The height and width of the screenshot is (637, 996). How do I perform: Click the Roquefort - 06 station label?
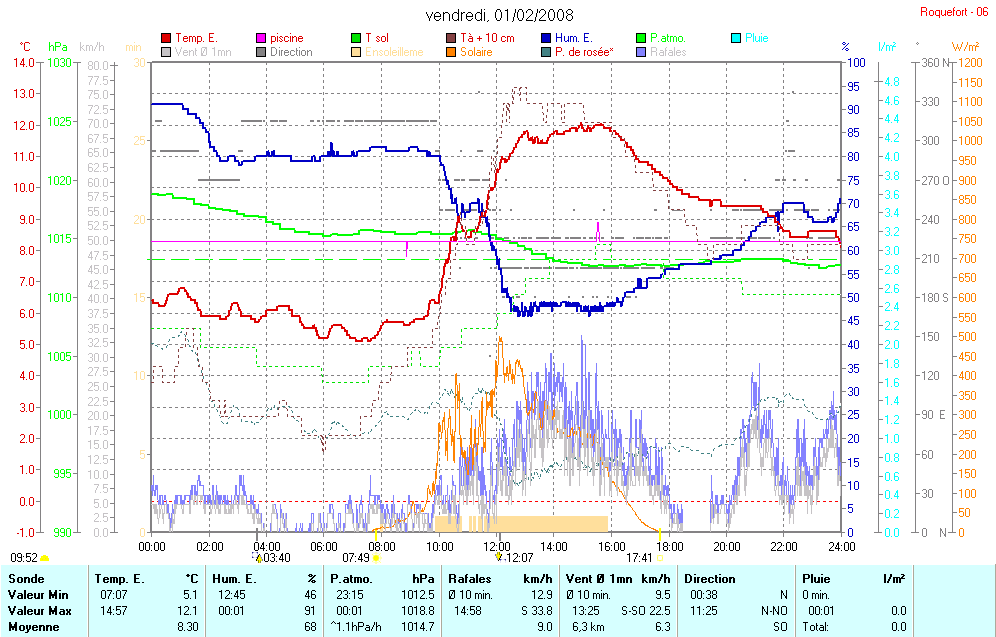click(954, 12)
